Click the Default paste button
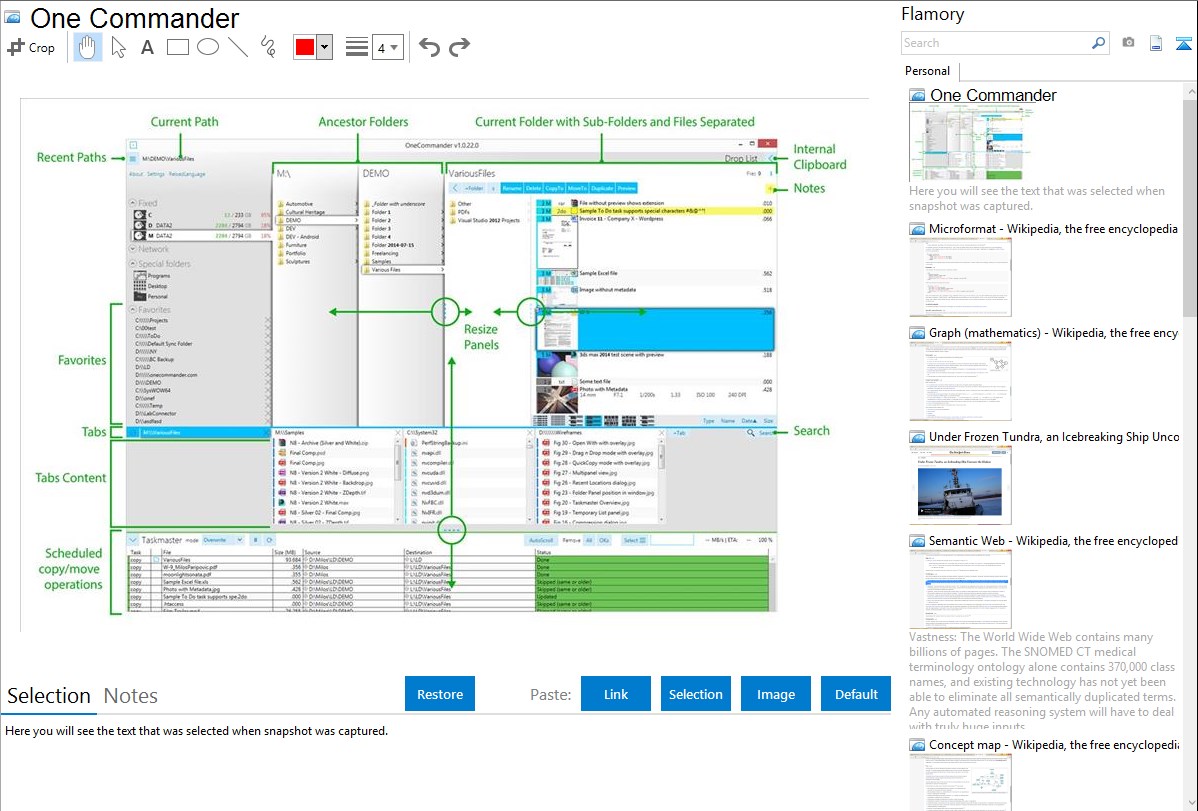The image size is (1198, 811). [x=856, y=694]
